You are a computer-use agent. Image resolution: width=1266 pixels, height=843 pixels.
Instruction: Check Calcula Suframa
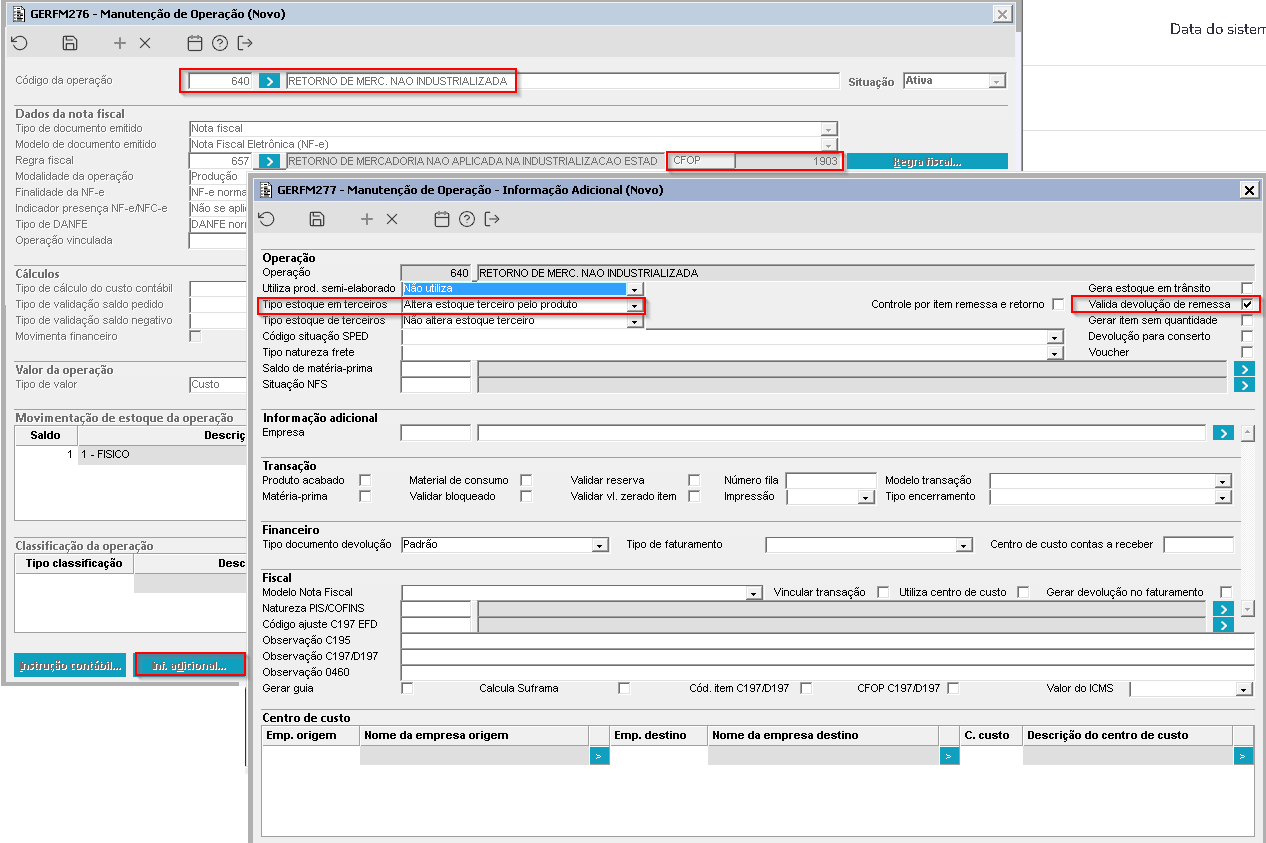pos(624,688)
